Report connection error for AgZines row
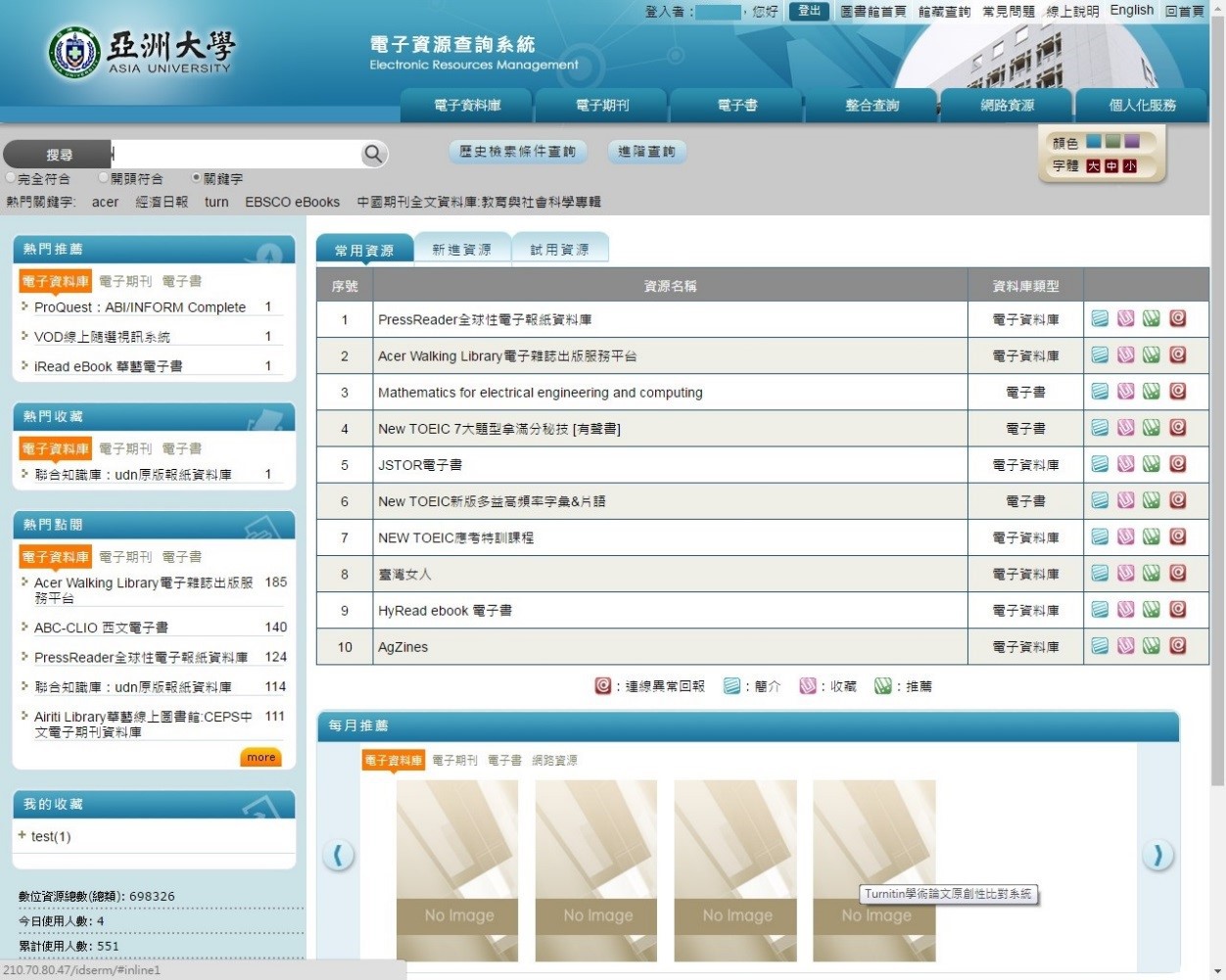The width and height of the screenshot is (1226, 980). coord(1178,646)
